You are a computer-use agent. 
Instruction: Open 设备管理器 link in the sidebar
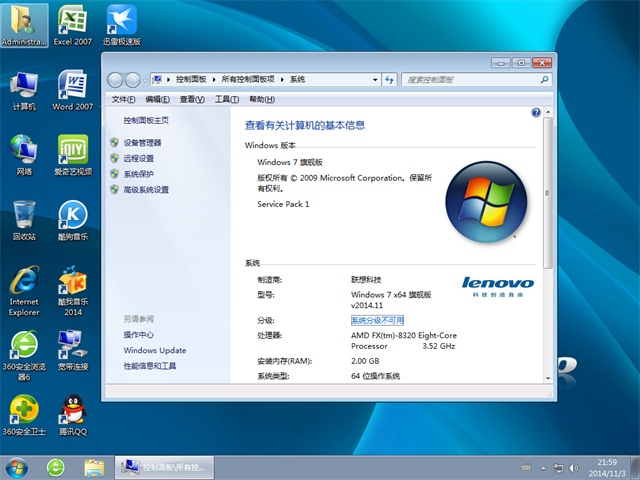click(142, 143)
